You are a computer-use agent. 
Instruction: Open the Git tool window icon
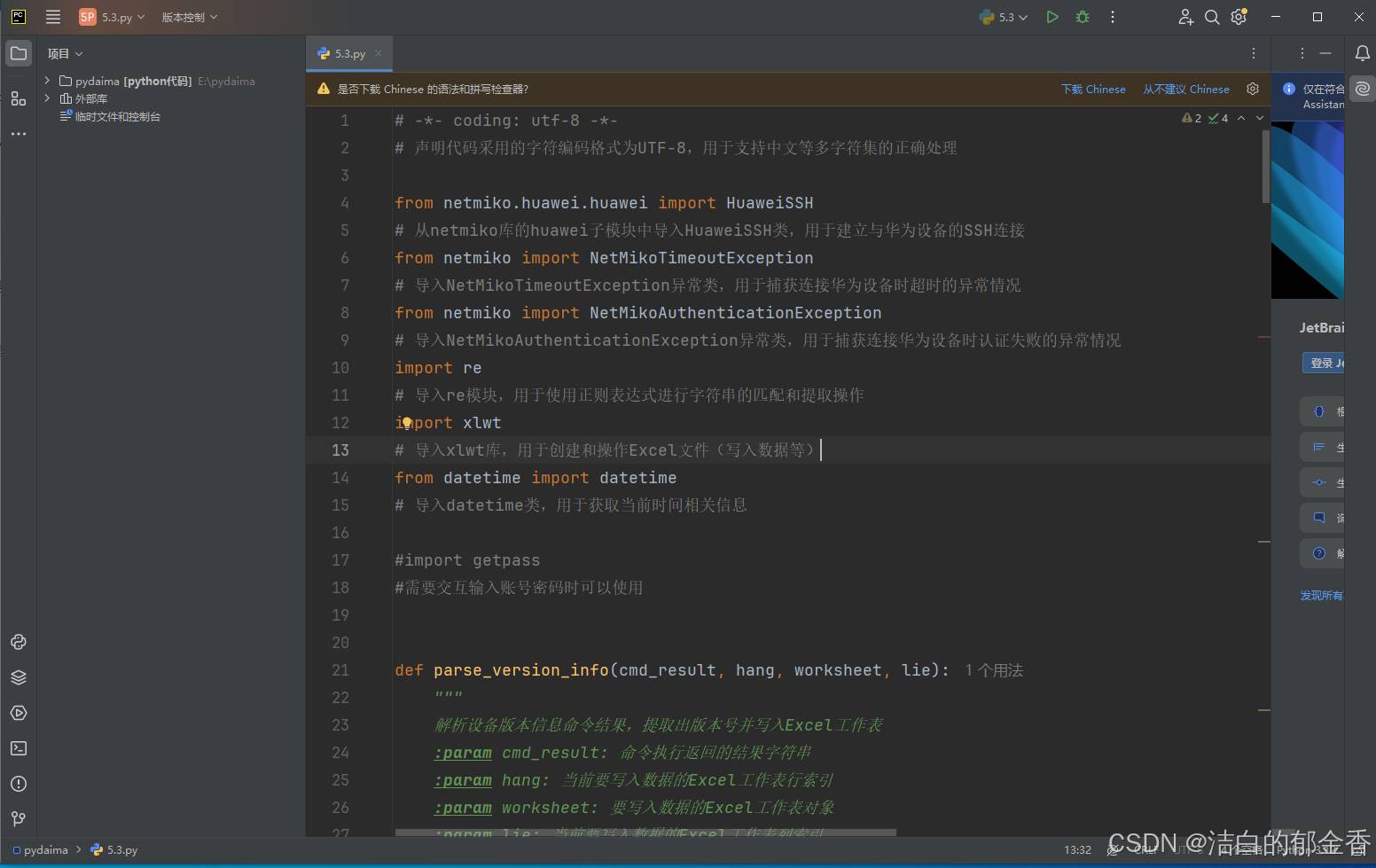tap(19, 819)
